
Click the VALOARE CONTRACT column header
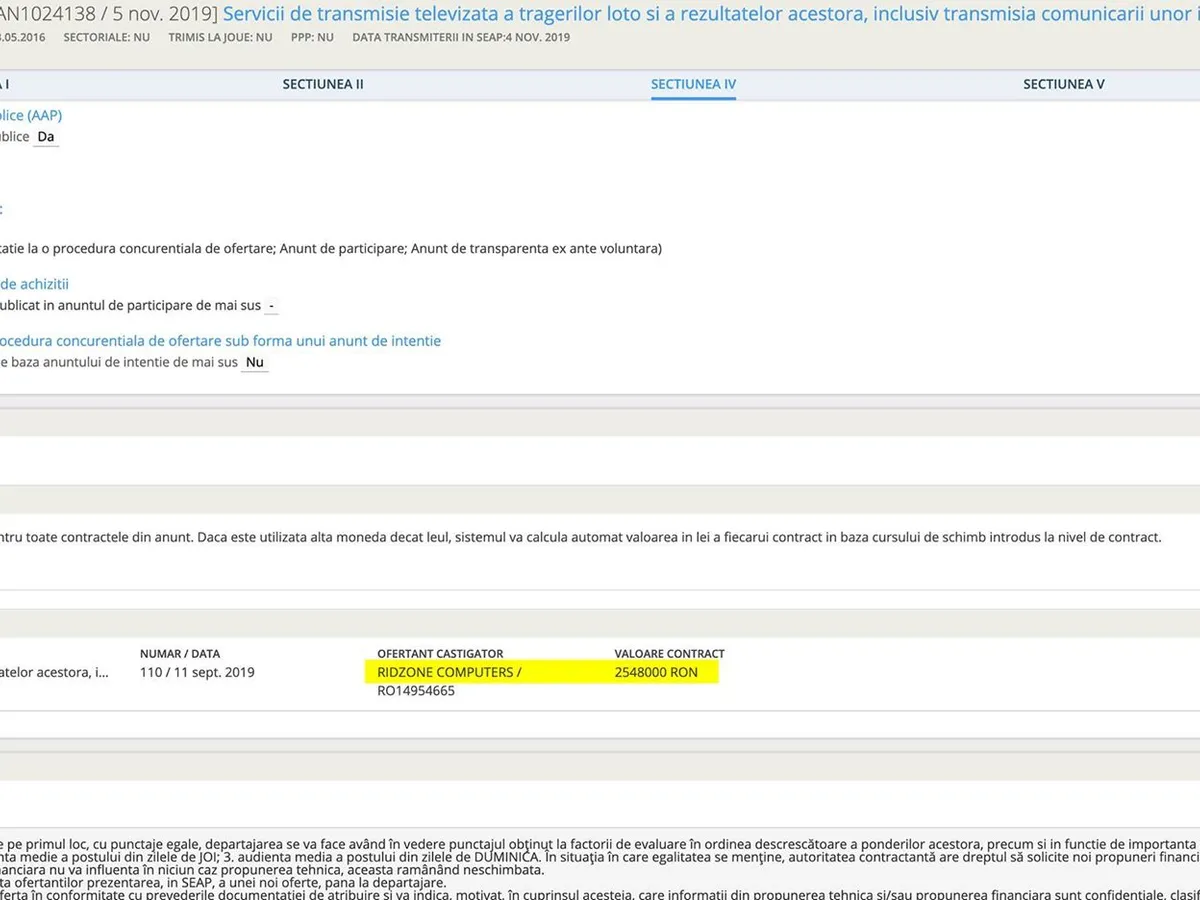(x=669, y=654)
